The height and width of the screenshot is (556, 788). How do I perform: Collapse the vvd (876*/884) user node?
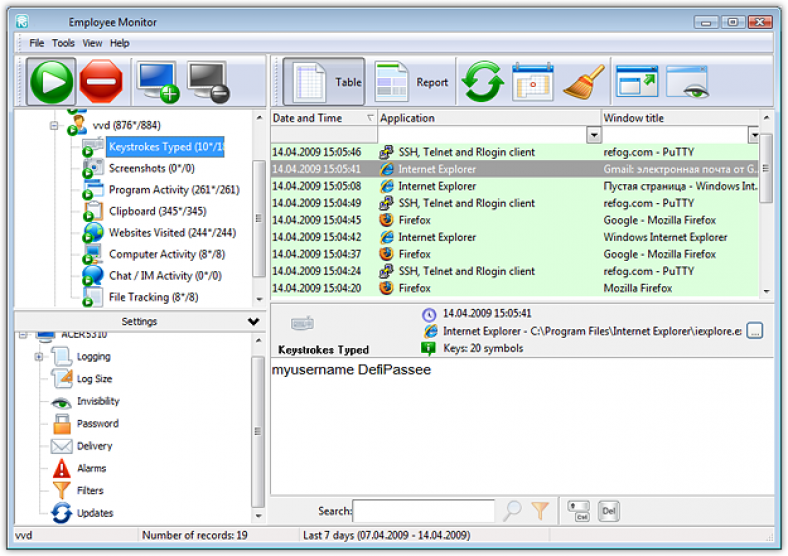click(54, 125)
